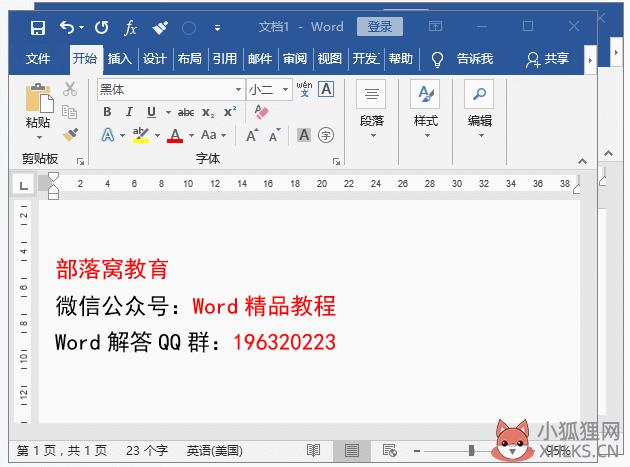The image size is (630, 467).
Task: Undo the last action
Action: pyautogui.click(x=67, y=27)
